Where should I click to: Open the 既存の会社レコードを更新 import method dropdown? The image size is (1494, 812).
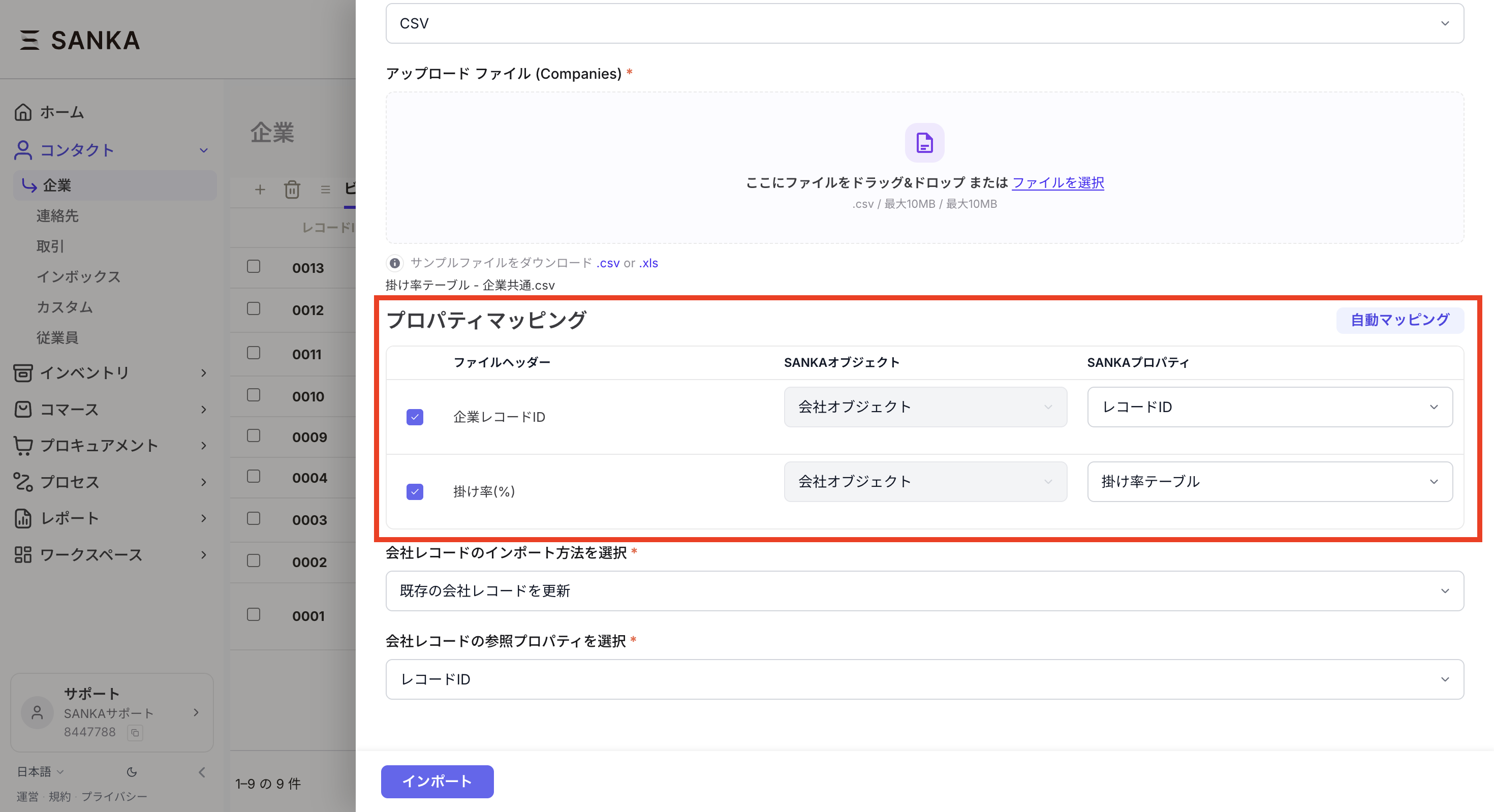924,591
